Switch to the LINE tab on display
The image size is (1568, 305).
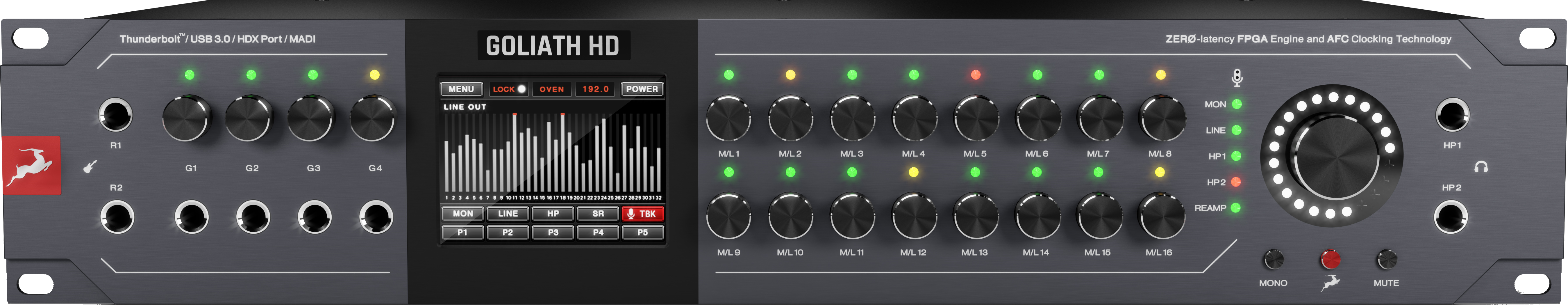[x=508, y=214]
